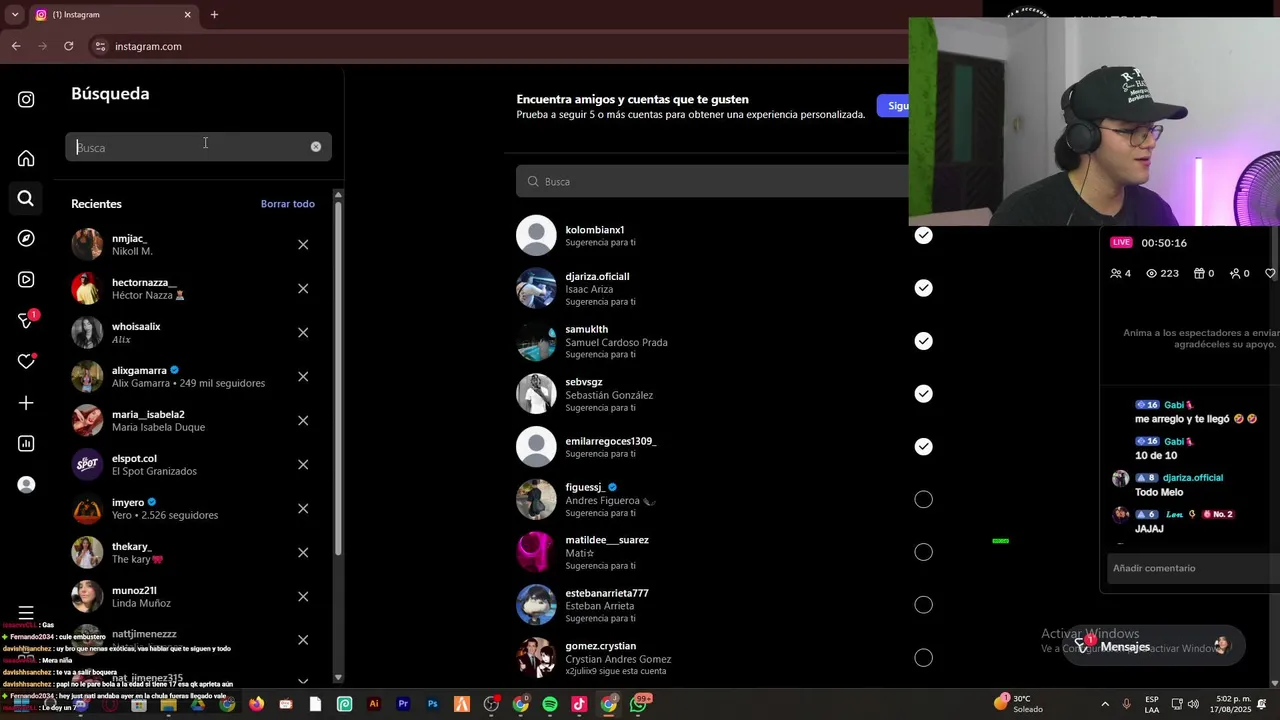Open a new browser tab

click(214, 14)
